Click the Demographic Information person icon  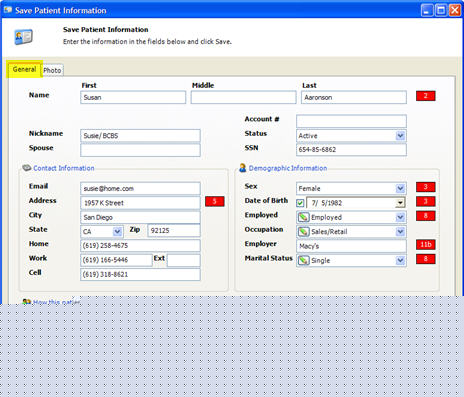coord(243,168)
